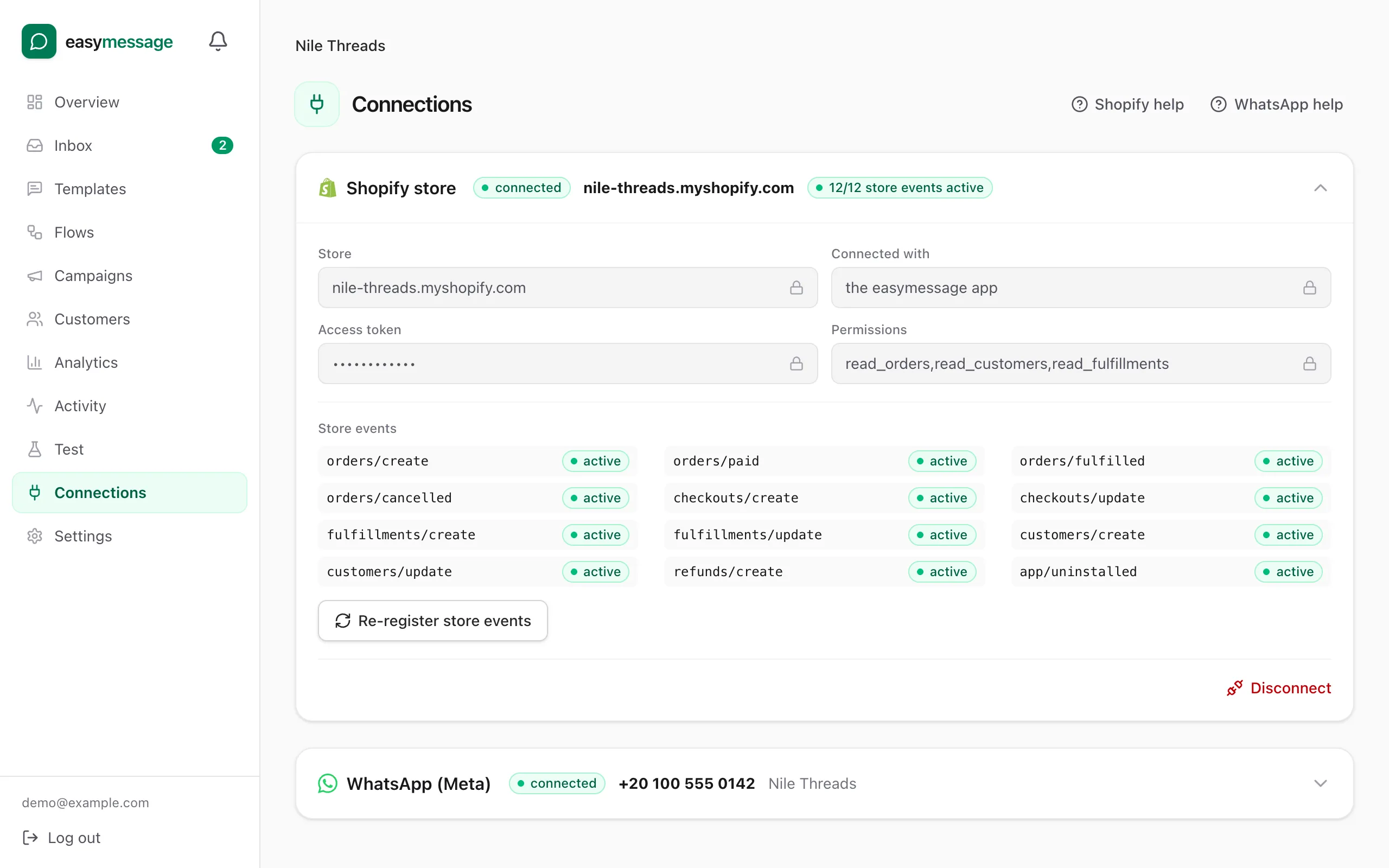The image size is (1389, 868).
Task: Open the WhatsApp help link
Action: (1277, 104)
